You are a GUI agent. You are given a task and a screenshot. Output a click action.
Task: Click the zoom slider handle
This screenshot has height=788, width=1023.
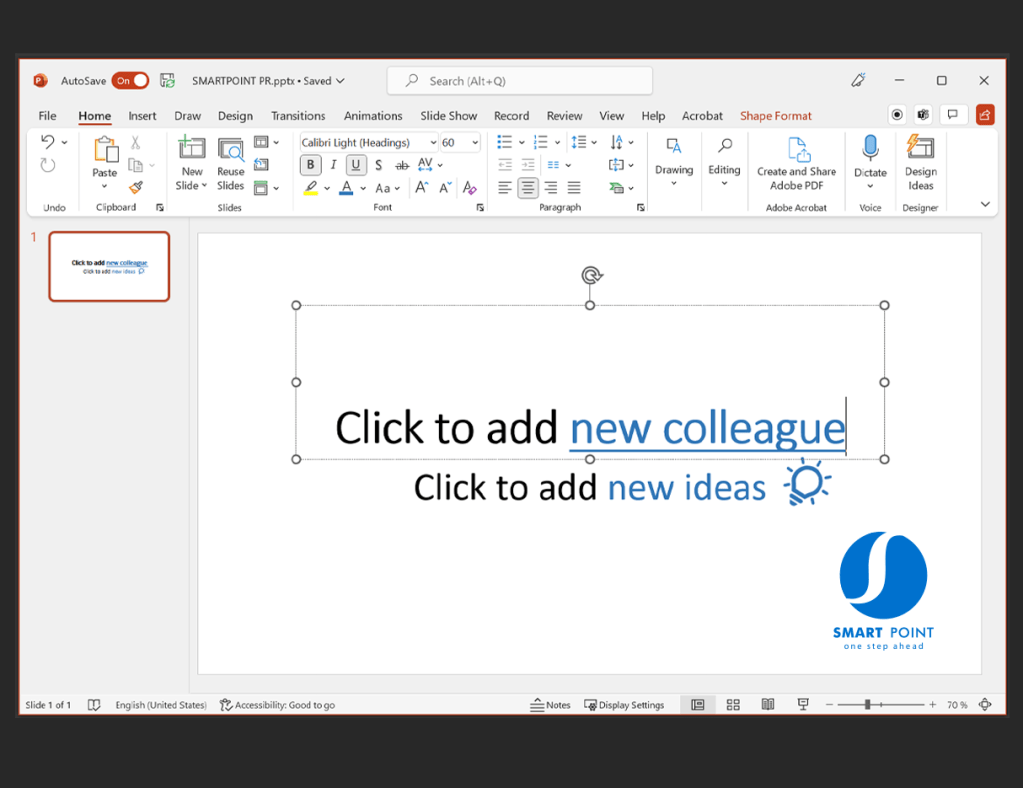pos(867,705)
